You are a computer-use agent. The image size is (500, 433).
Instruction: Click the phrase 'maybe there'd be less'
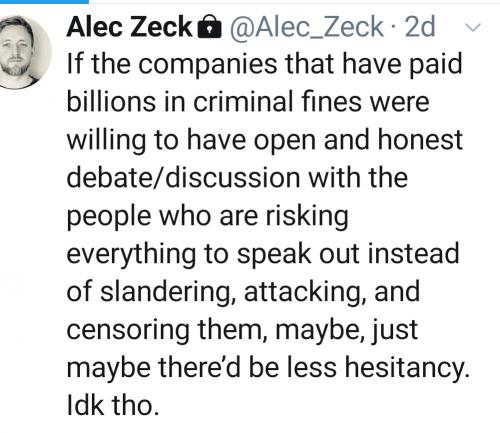coord(202,368)
